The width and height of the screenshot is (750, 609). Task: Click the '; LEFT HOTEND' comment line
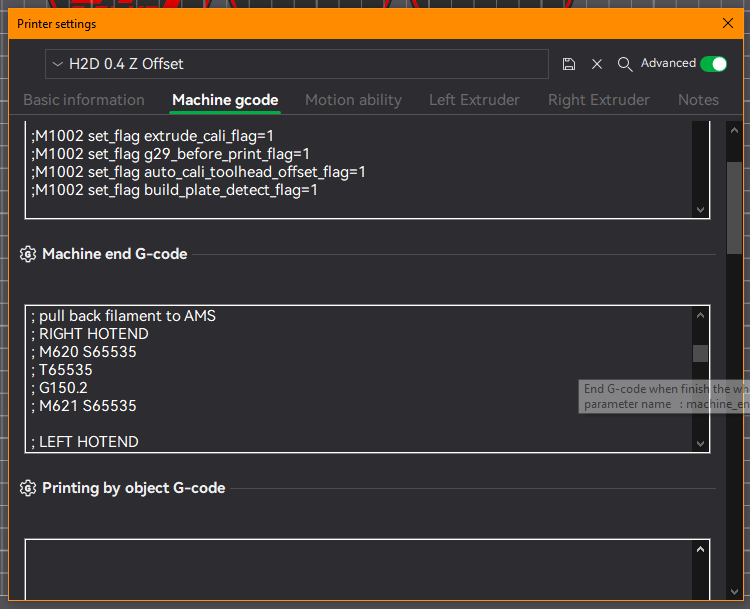85,442
